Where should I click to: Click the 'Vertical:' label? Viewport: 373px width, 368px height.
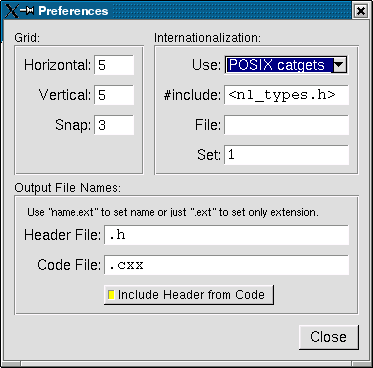pos(65,95)
